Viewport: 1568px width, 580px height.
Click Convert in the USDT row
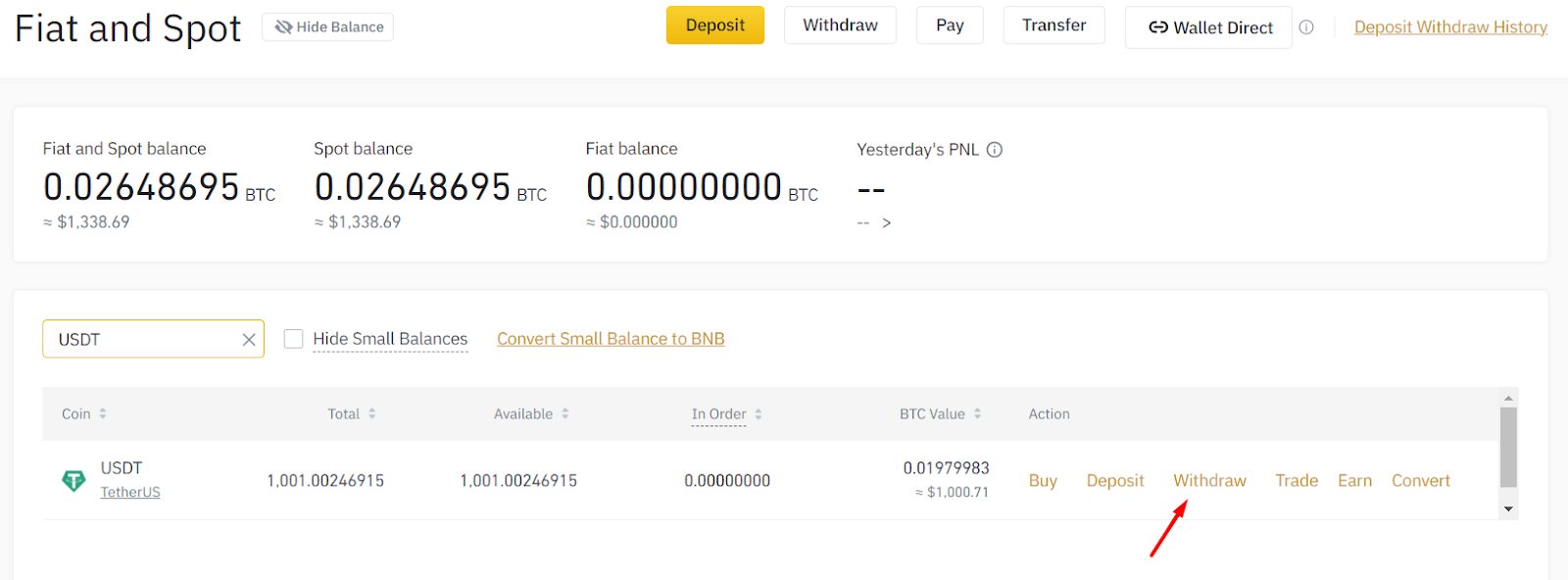[1421, 481]
